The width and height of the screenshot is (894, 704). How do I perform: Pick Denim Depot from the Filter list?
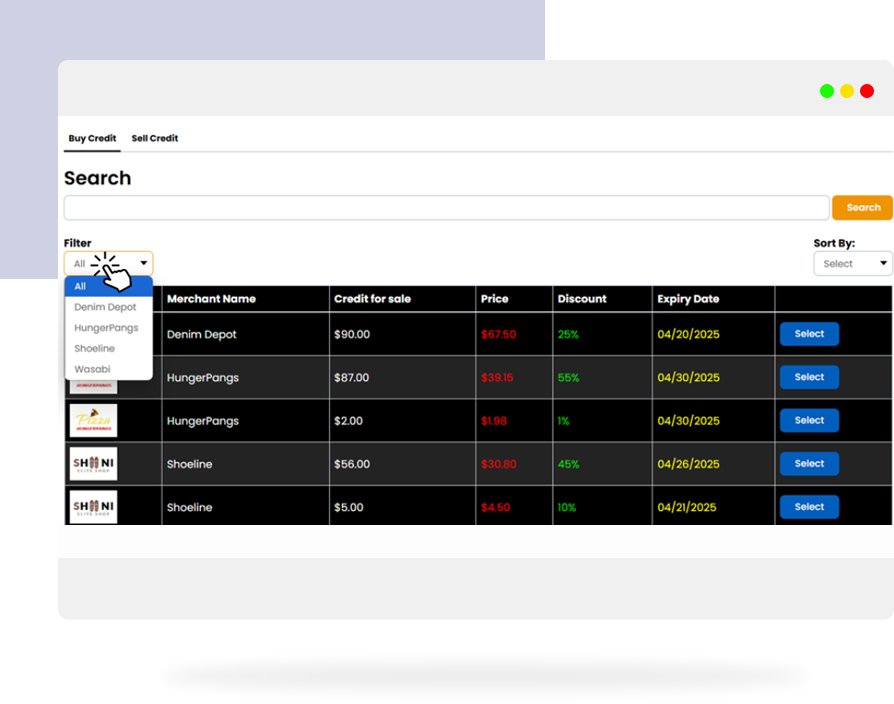coord(105,307)
